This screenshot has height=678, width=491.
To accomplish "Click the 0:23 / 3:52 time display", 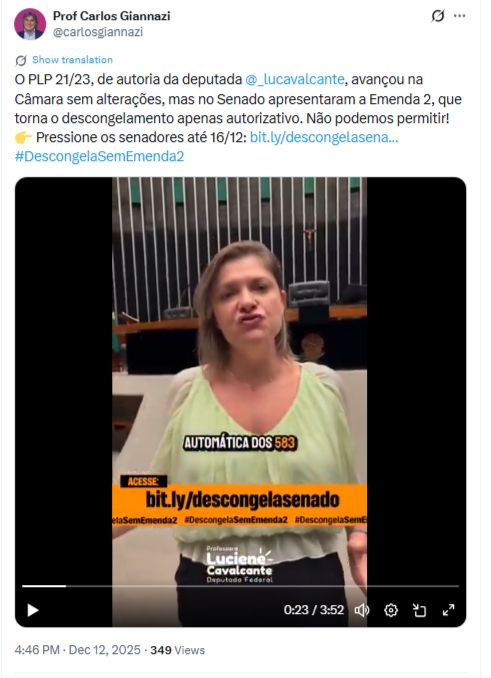I will pyautogui.click(x=314, y=610).
